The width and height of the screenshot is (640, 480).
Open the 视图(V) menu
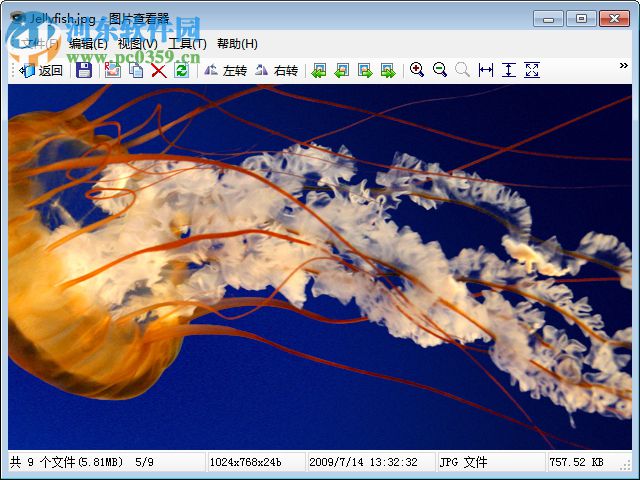coord(138,44)
